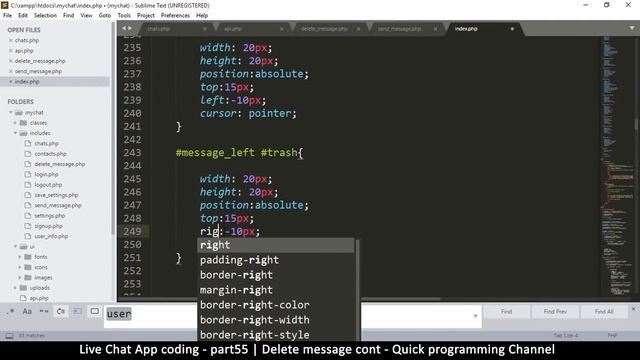Viewport: 640px width, 360px height.
Task: Open save_settings.php in sidebar
Action: [56, 195]
